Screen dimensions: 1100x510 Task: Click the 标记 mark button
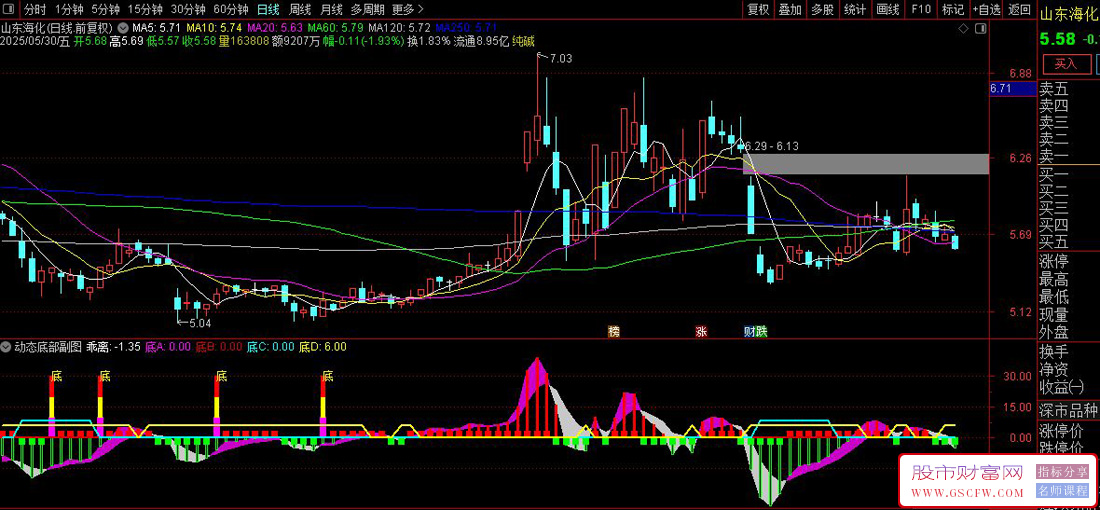tap(953, 9)
